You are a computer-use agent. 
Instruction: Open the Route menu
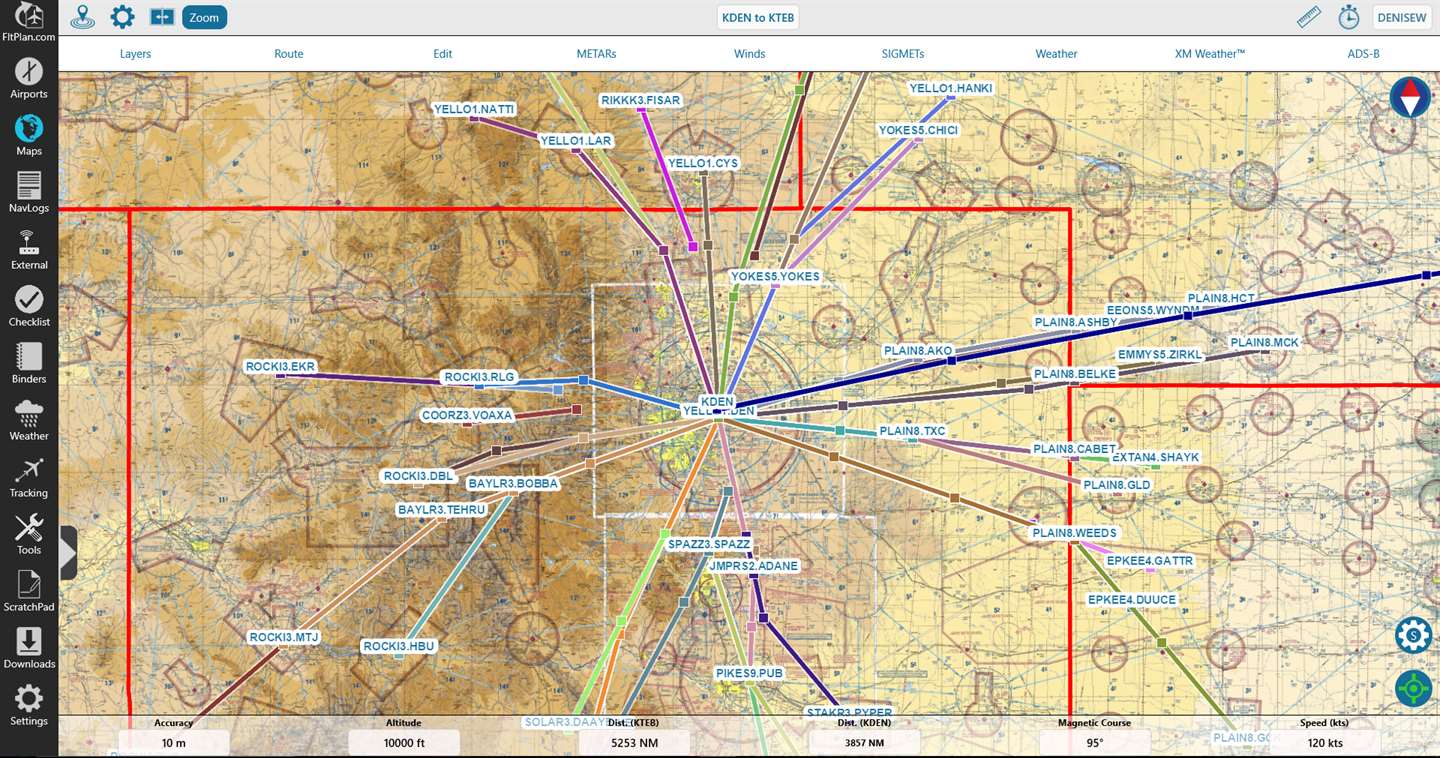click(289, 54)
